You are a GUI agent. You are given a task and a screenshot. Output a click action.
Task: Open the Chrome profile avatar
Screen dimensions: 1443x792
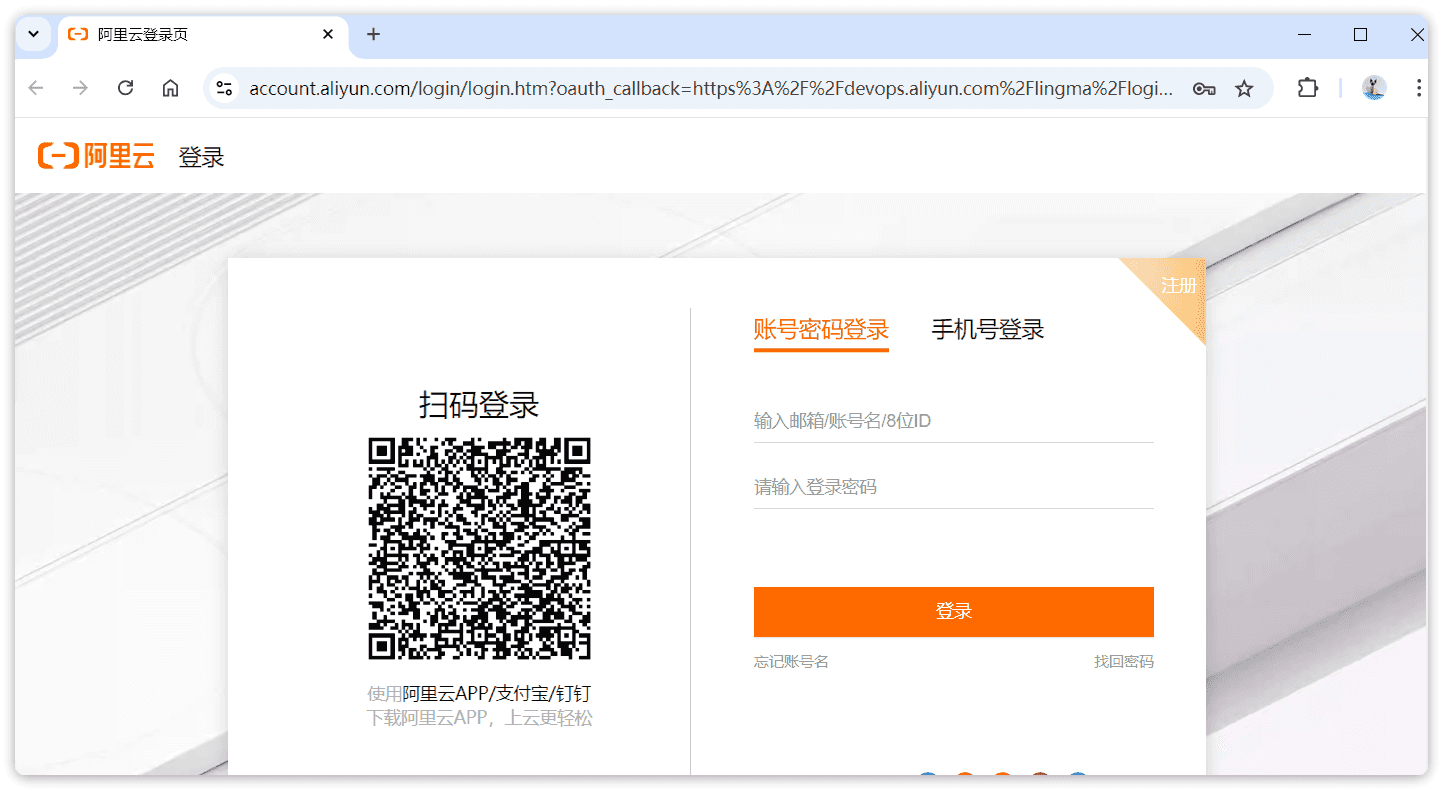coord(1374,88)
